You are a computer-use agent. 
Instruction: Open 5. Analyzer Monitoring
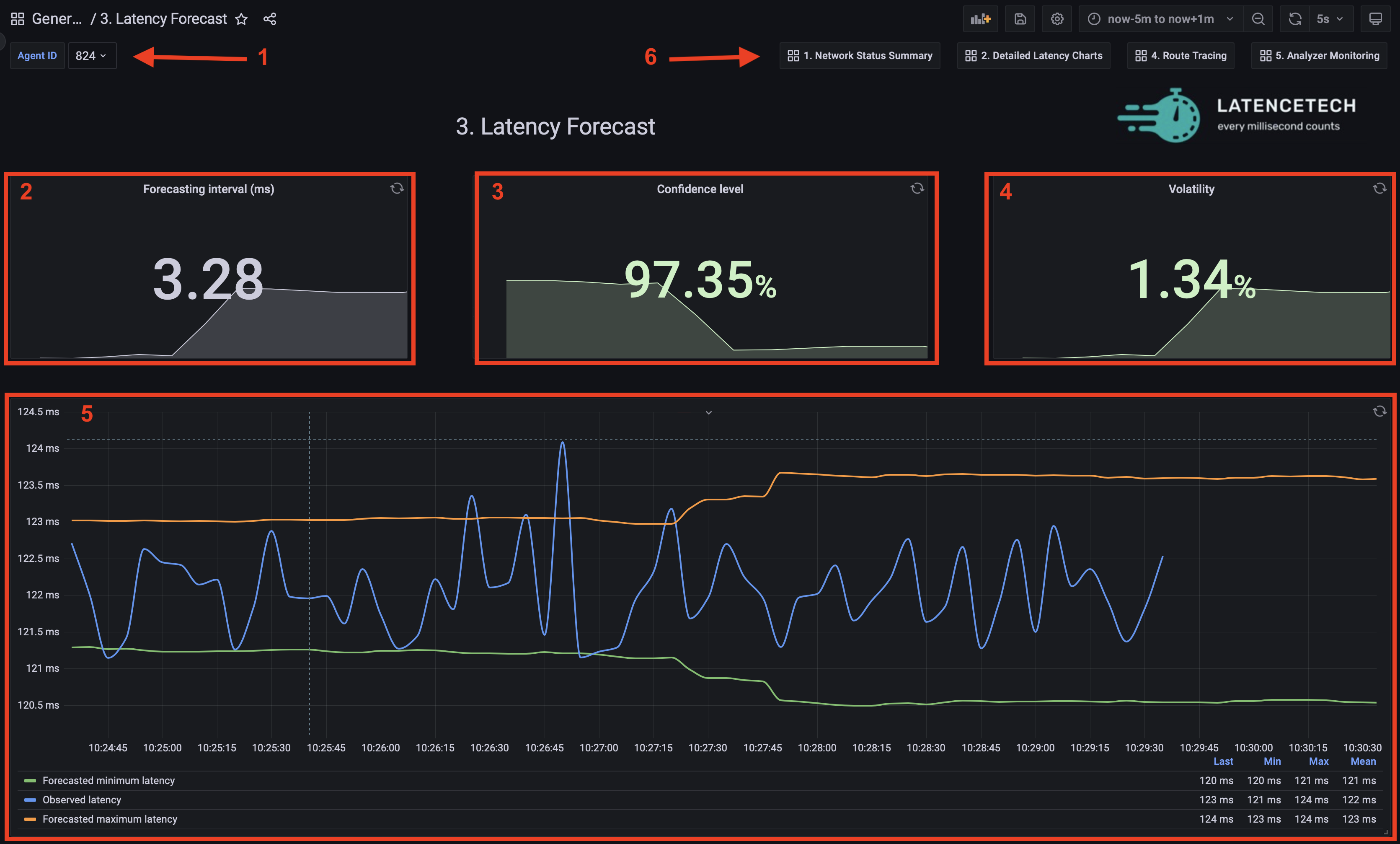[1318, 55]
